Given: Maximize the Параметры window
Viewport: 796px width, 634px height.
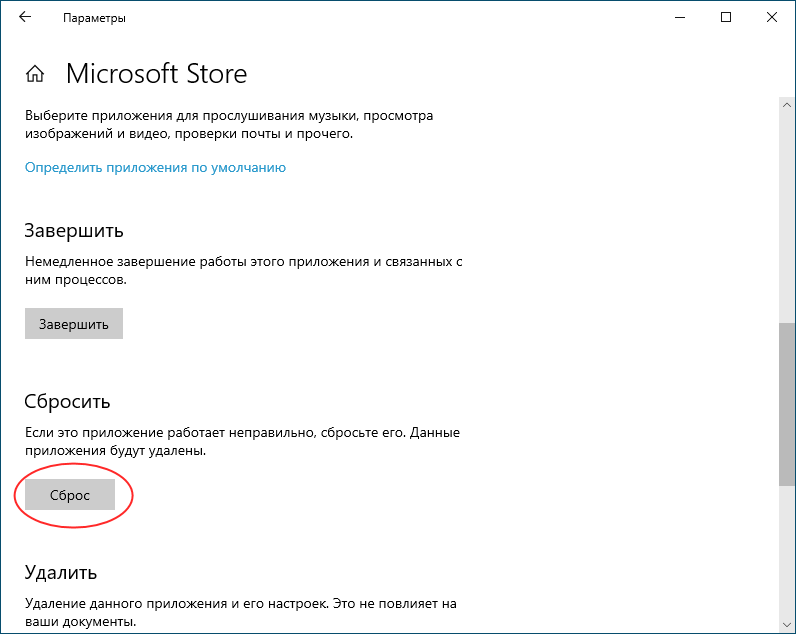Looking at the screenshot, I should click(726, 17).
